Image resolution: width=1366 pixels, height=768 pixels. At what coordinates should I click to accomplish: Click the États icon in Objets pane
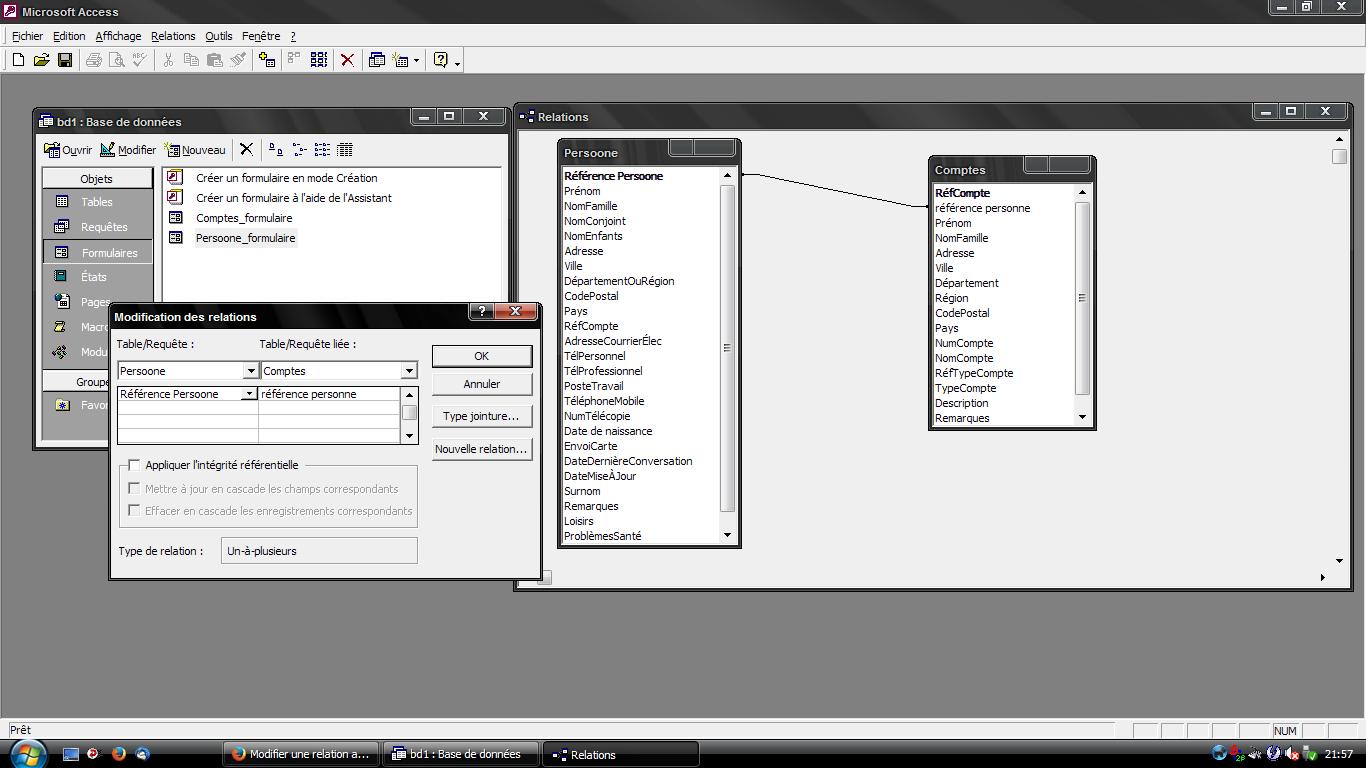[x=62, y=277]
